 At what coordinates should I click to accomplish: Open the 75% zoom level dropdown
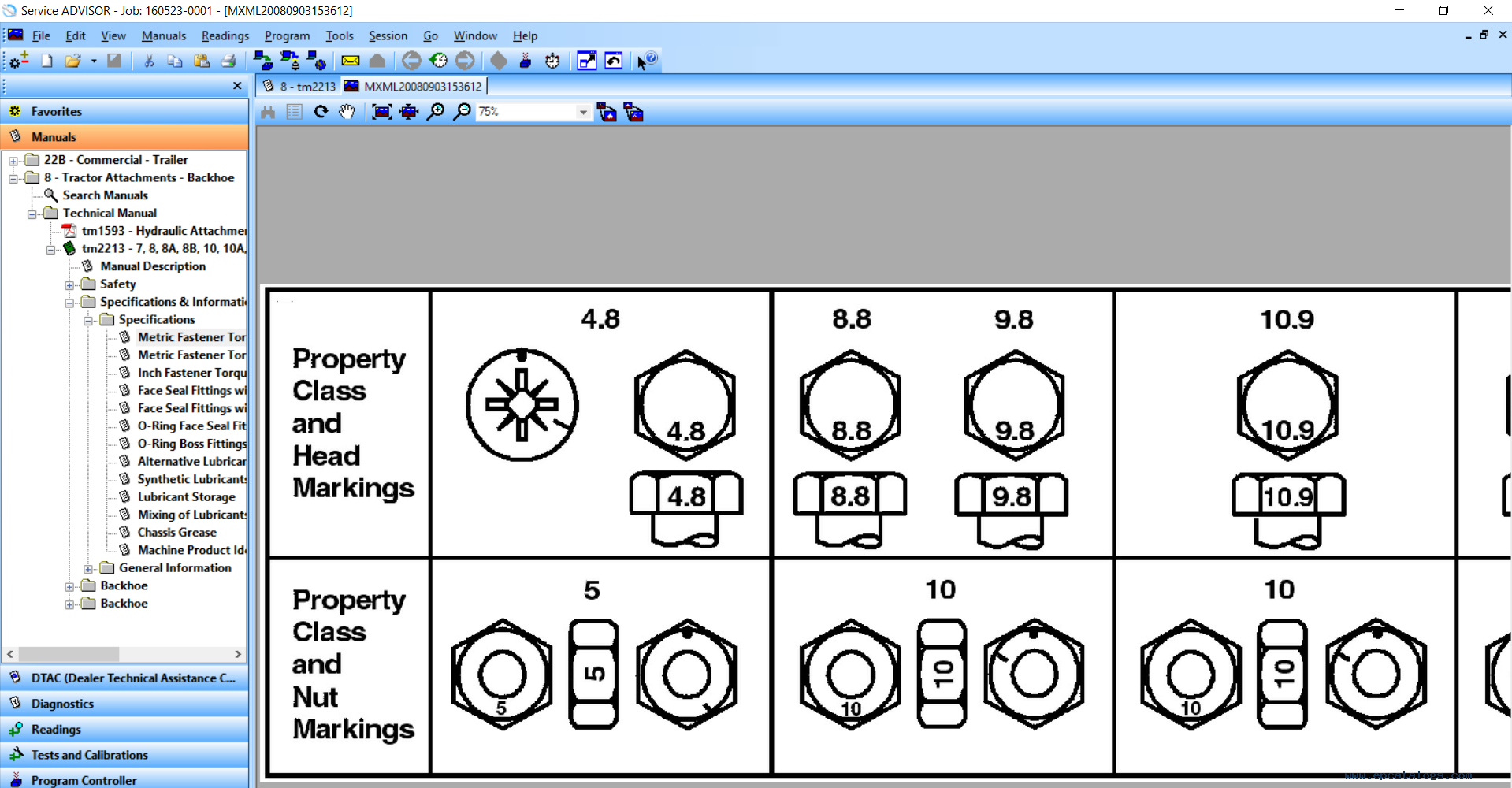[x=583, y=112]
